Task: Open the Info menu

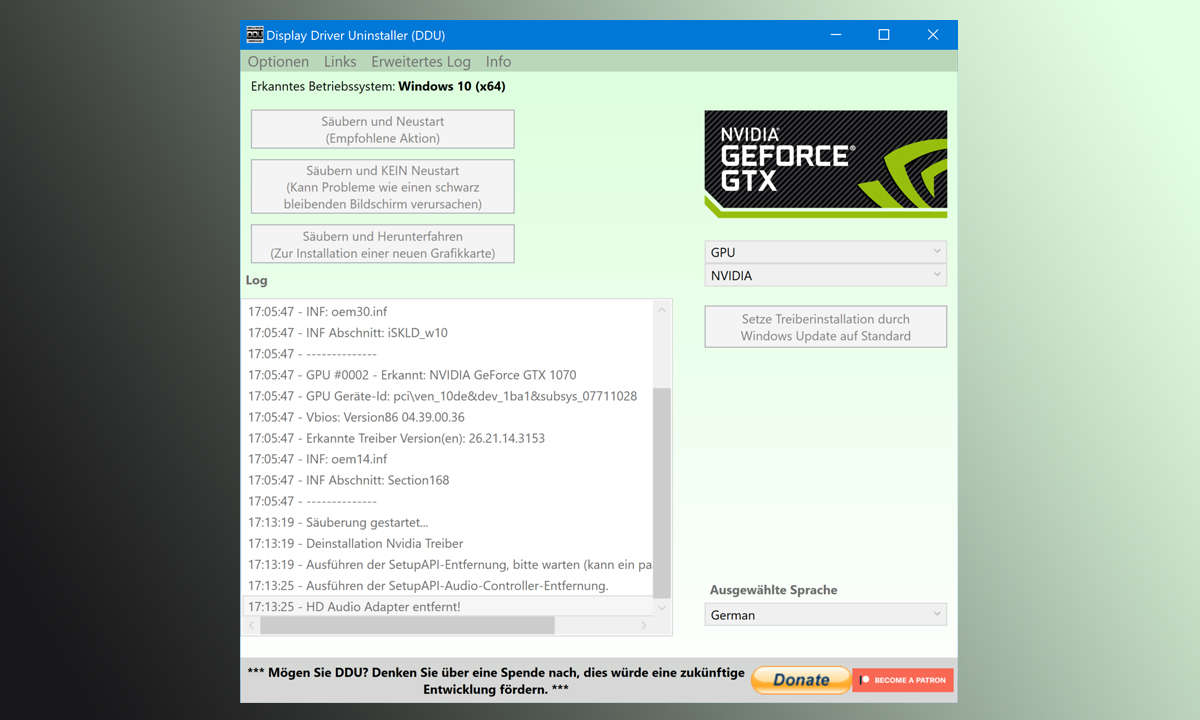Action: (498, 61)
